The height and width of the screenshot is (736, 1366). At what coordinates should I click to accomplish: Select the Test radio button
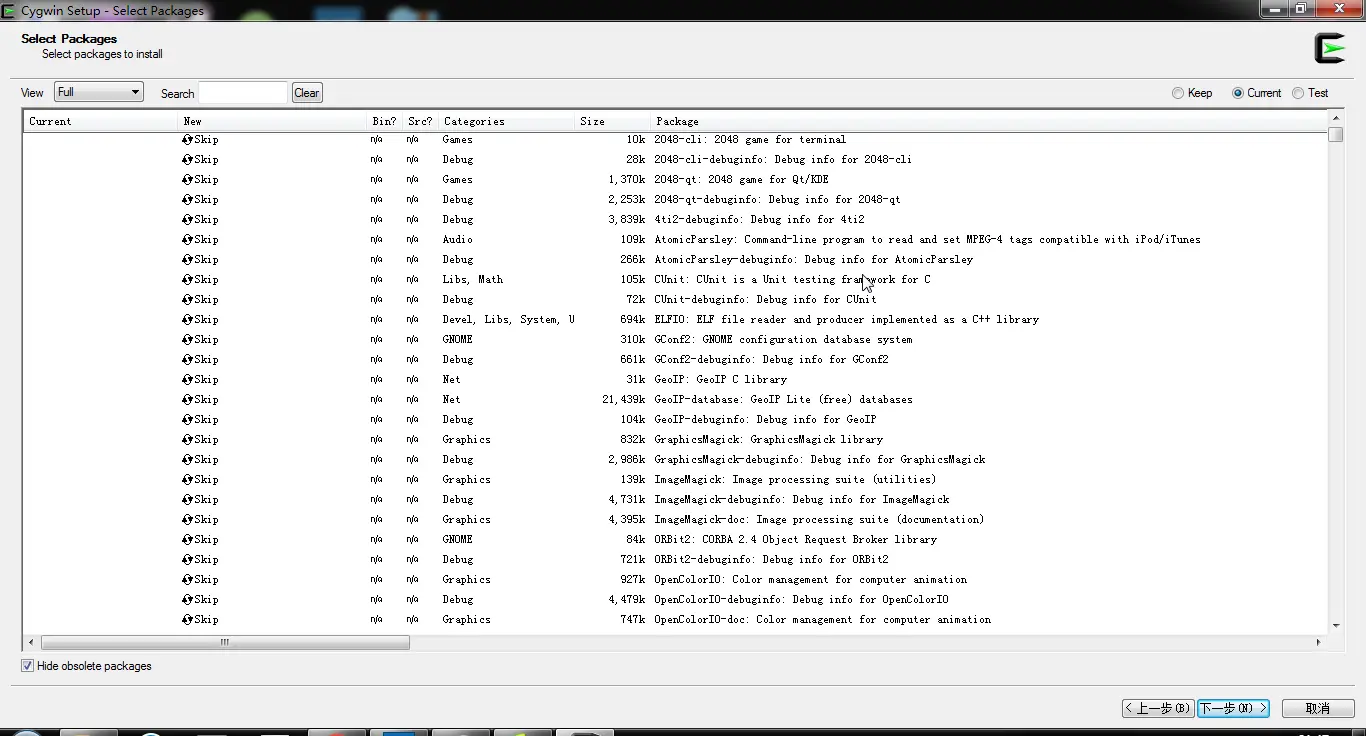click(1298, 93)
